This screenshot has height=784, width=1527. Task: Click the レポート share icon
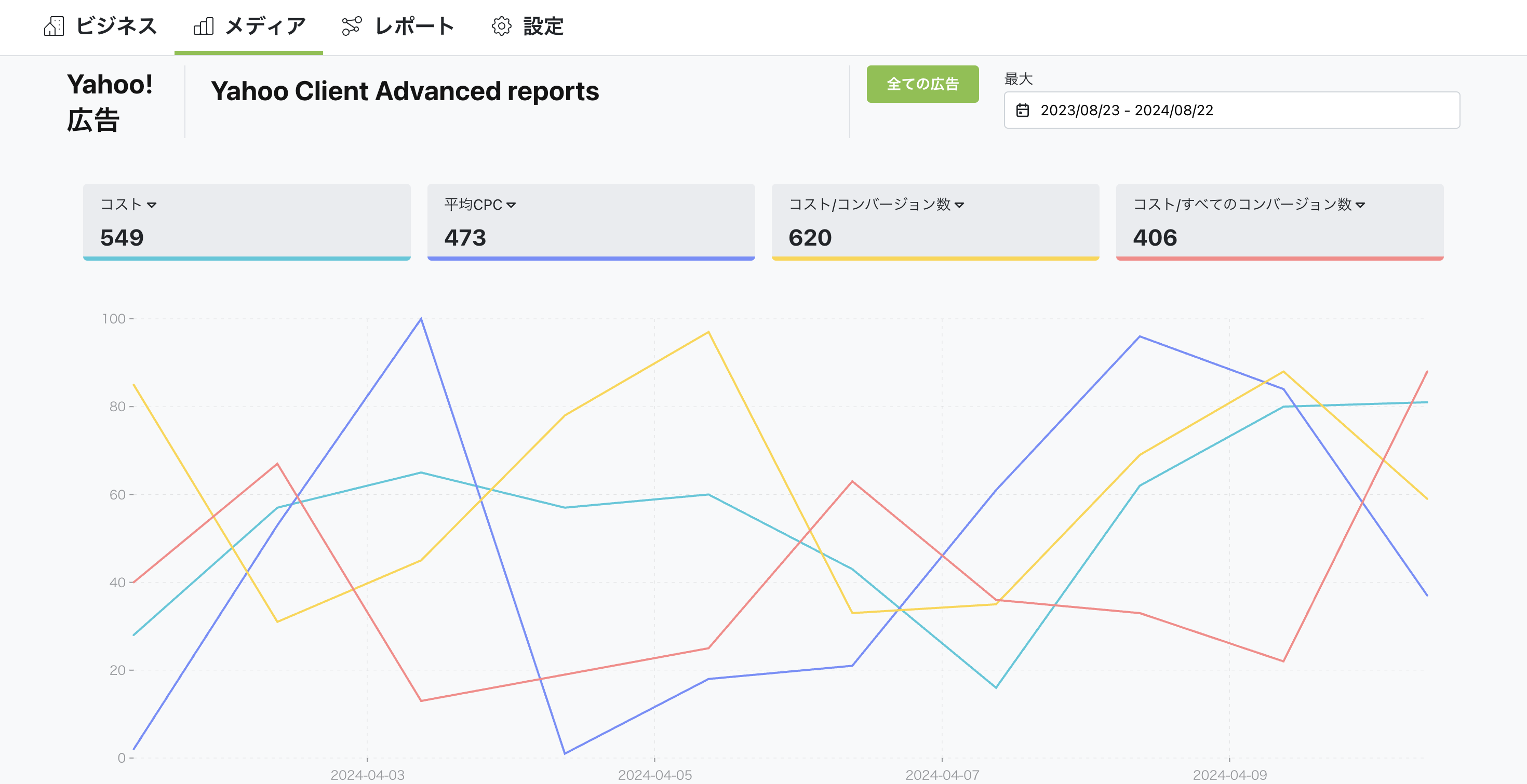pos(351,26)
